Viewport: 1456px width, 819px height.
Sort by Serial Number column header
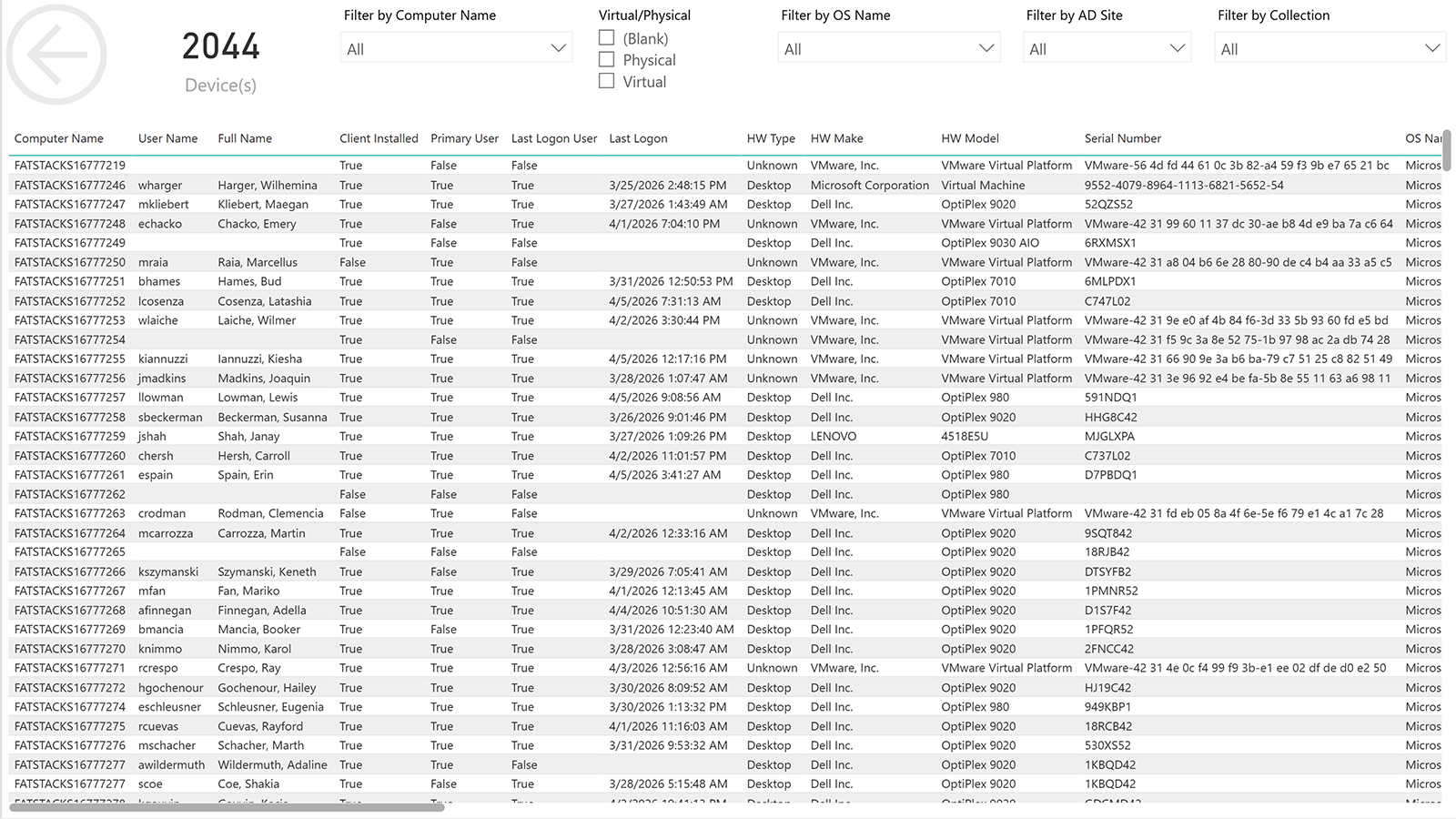click(x=1123, y=138)
